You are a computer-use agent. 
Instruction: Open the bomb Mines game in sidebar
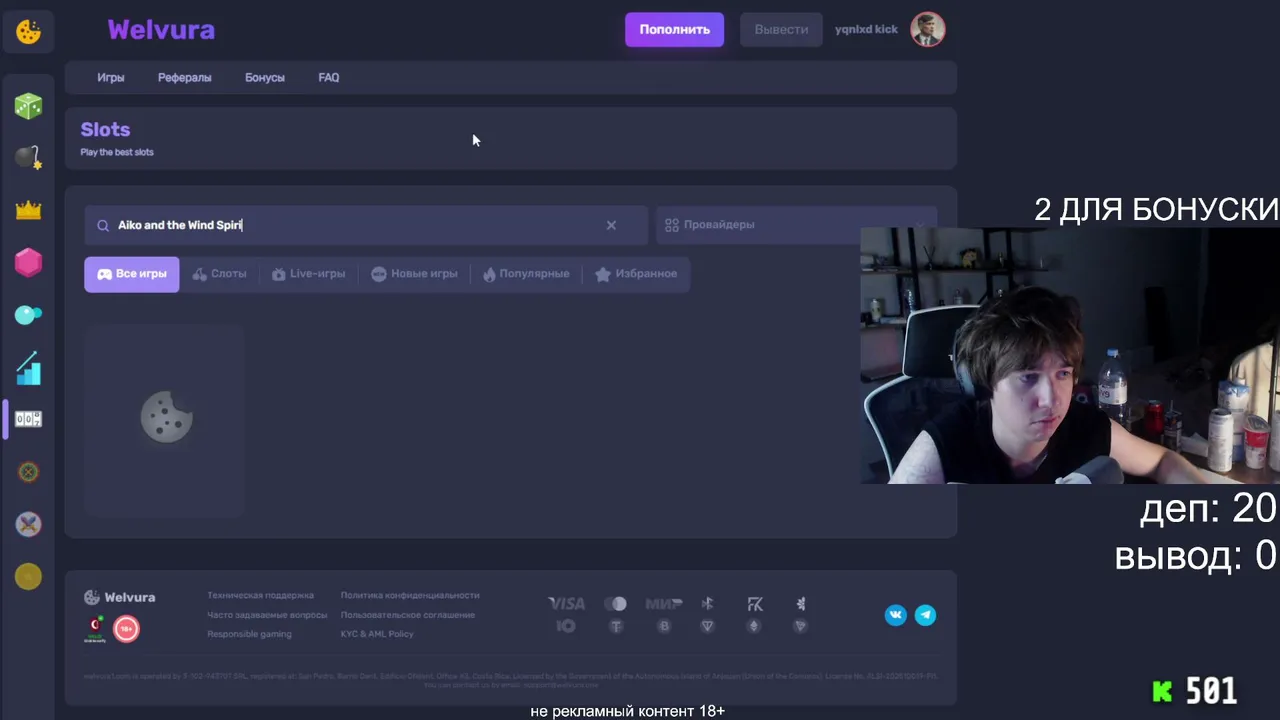click(28, 158)
